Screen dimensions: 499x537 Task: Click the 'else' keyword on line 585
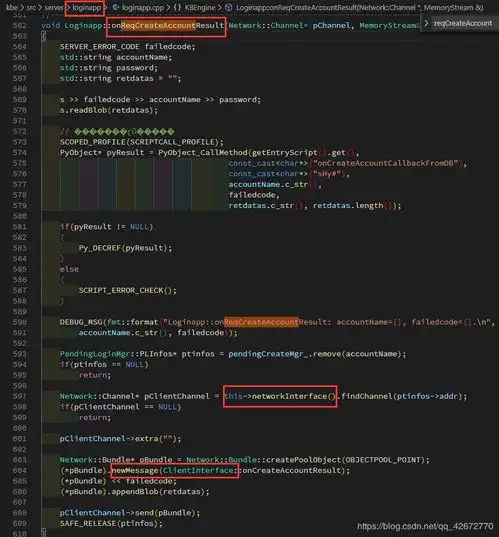[x=69, y=269]
